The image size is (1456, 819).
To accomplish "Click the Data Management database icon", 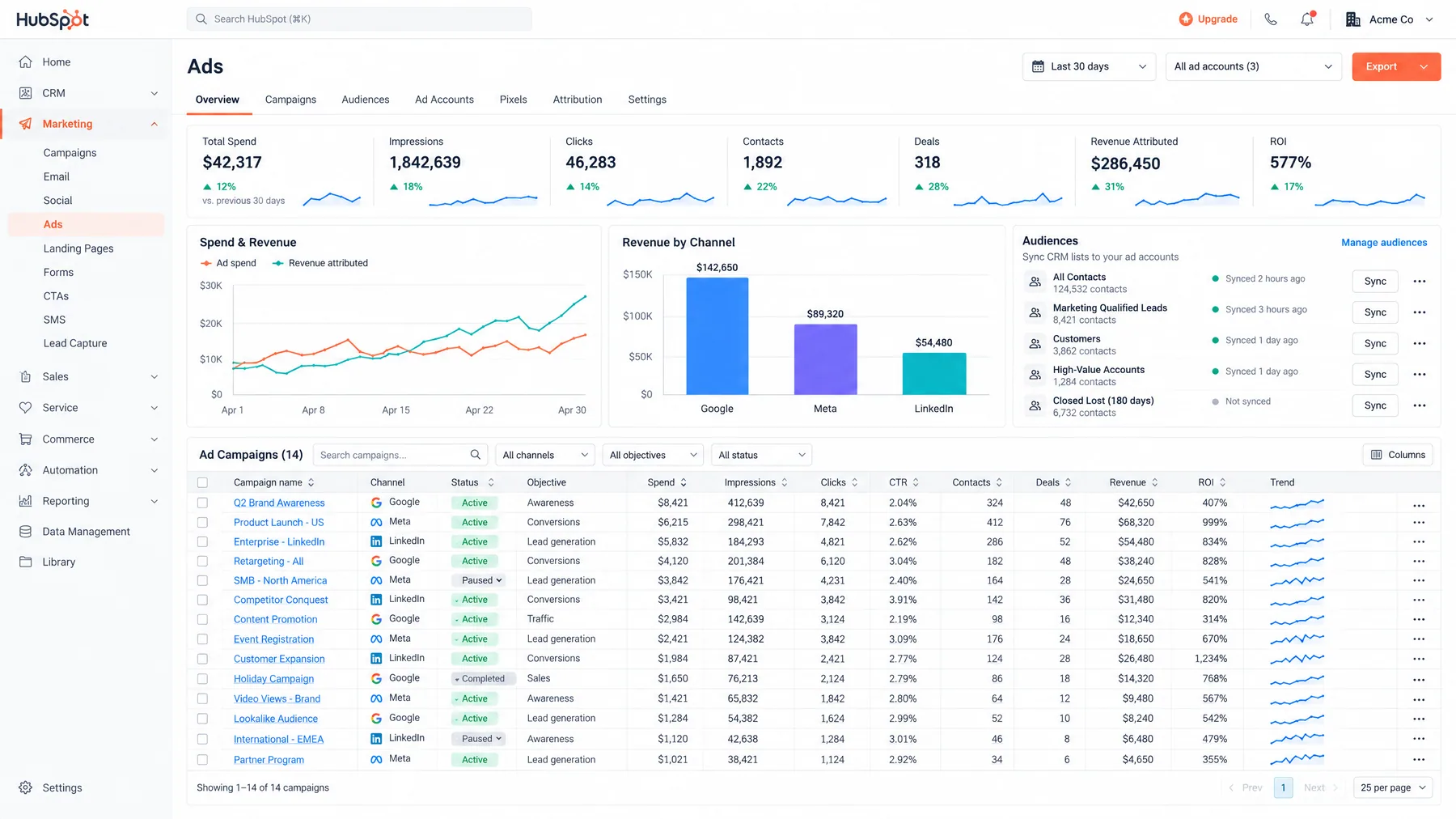I will click(26, 532).
